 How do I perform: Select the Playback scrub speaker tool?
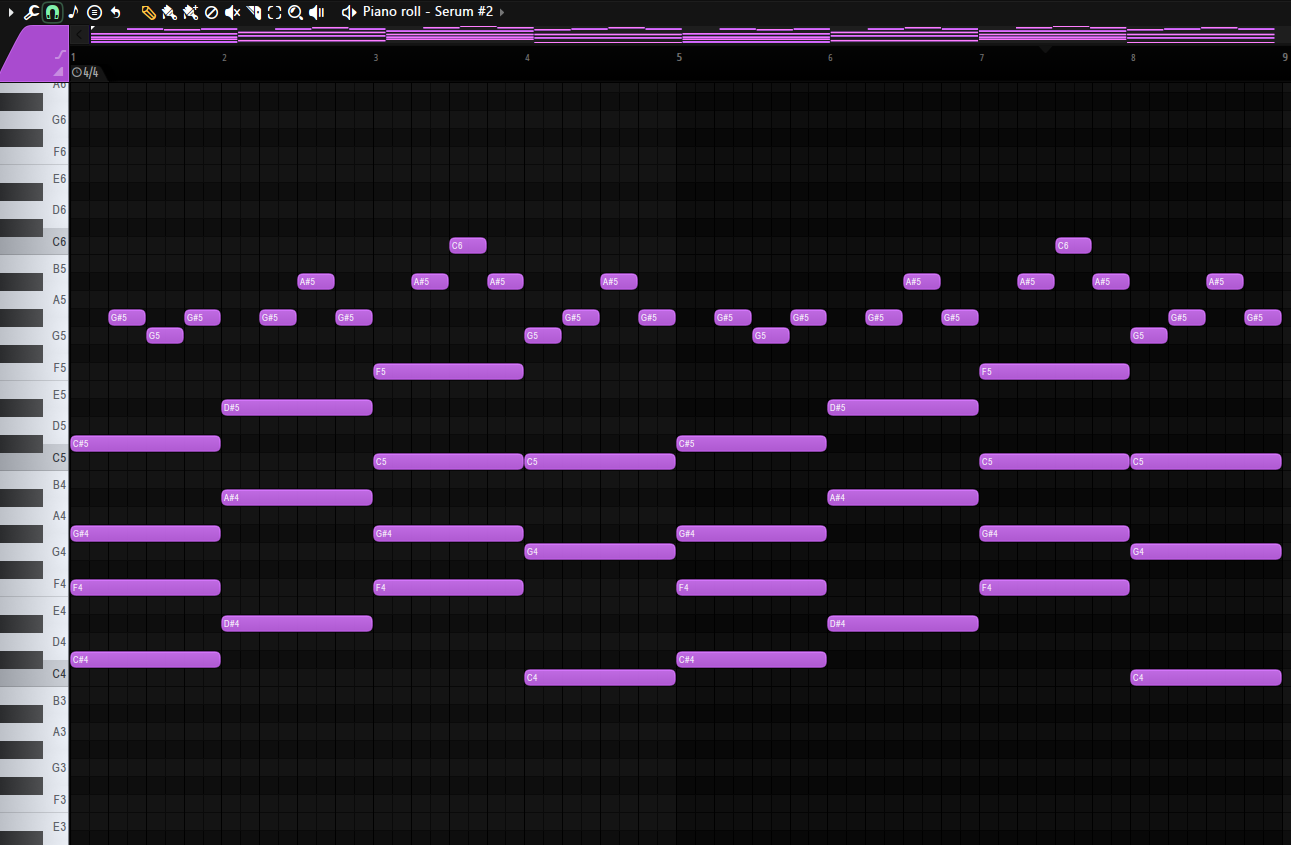[x=316, y=12]
